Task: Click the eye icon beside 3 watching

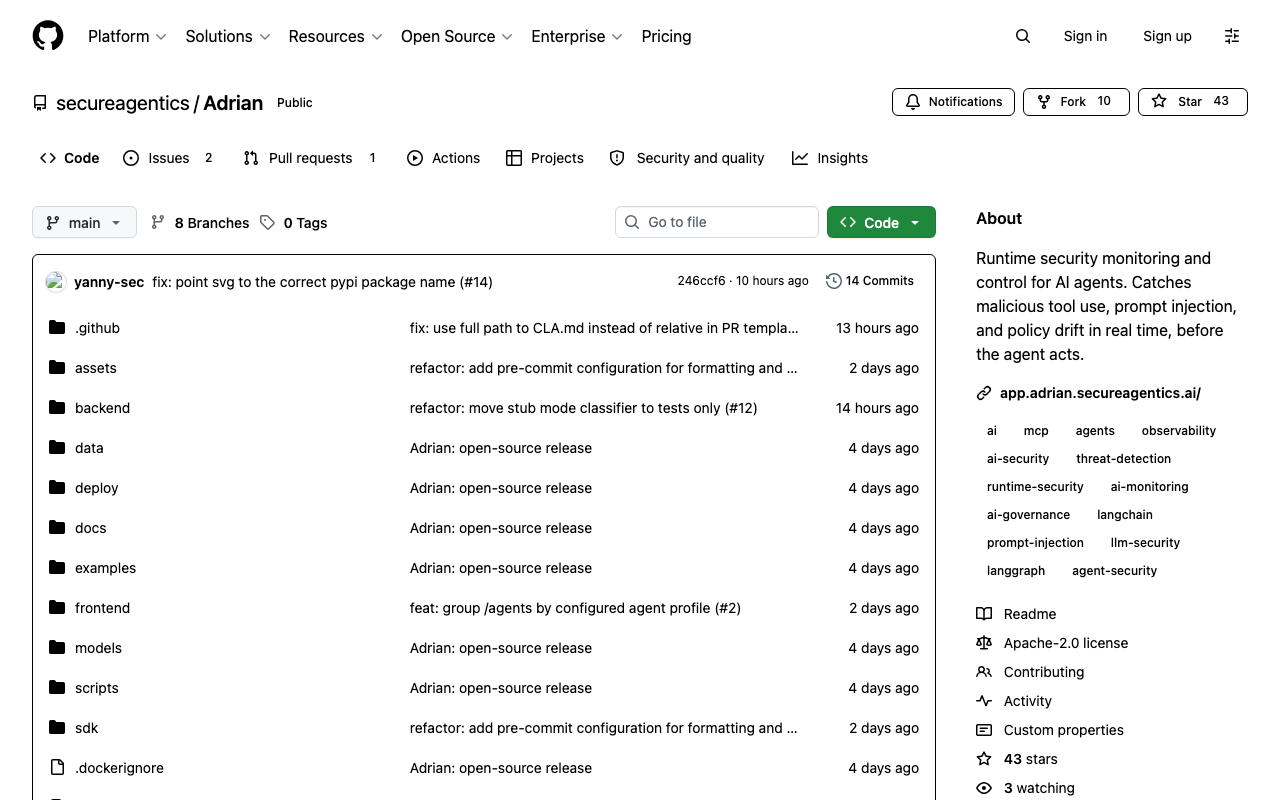Action: [x=984, y=788]
